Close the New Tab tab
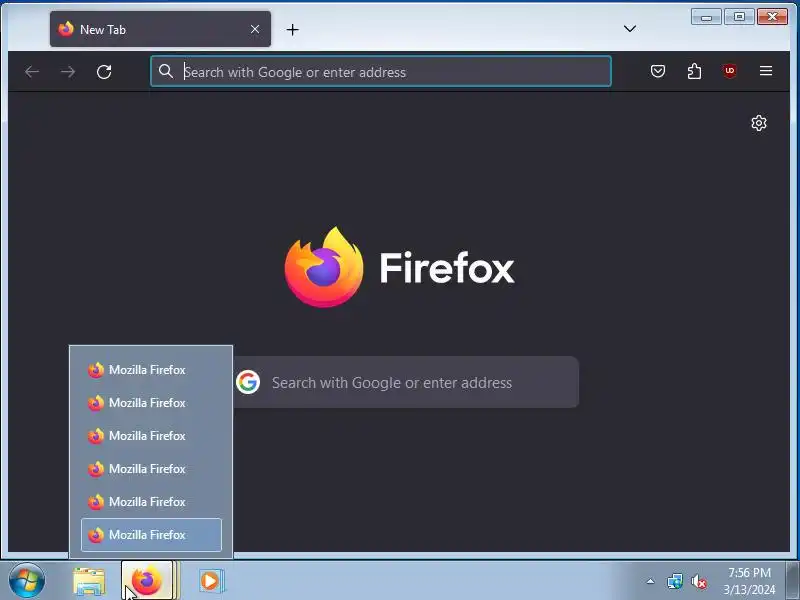800x600 pixels. [x=255, y=29]
